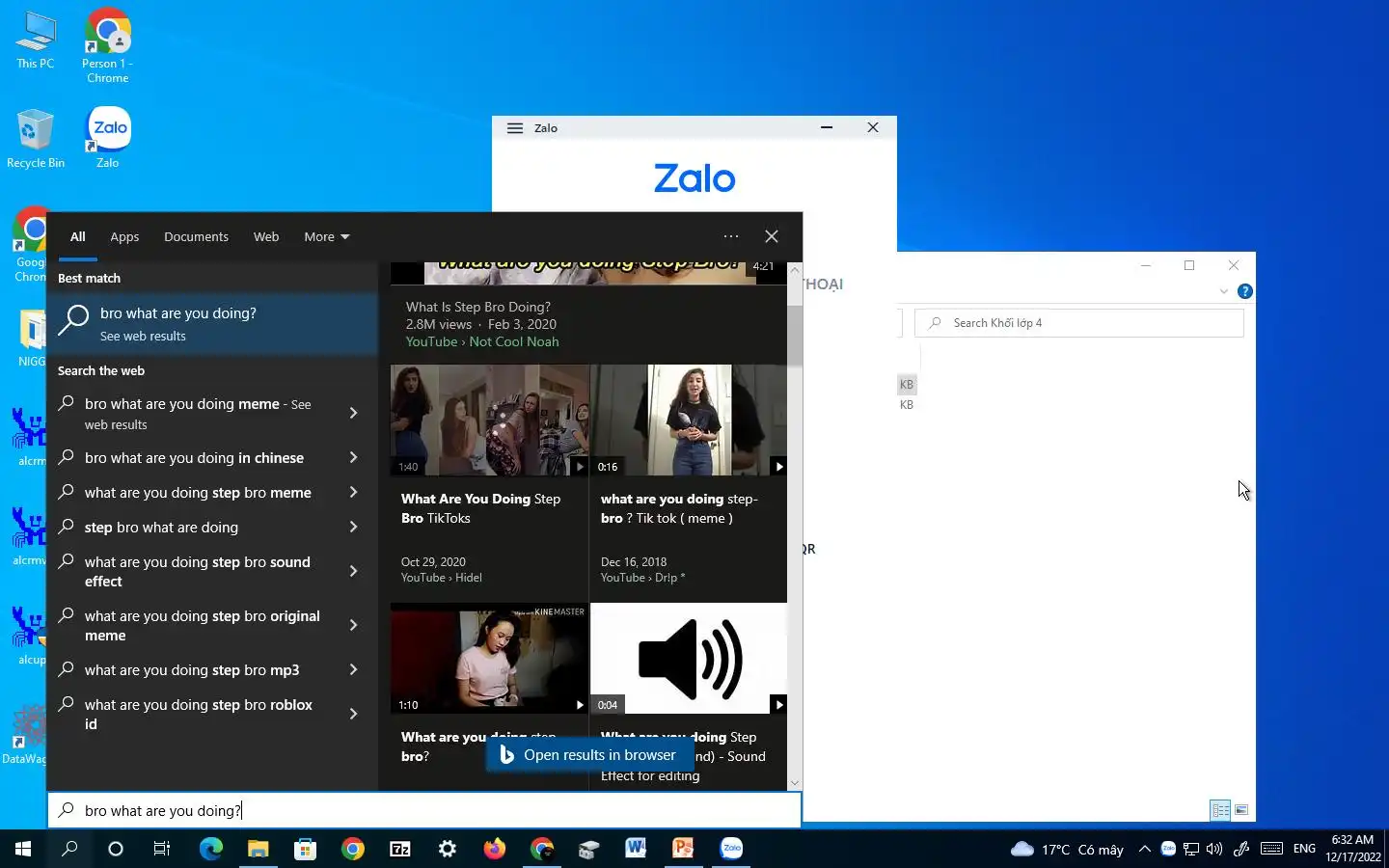The width and height of the screenshot is (1389, 868).
Task: Play the 0:16 'Tik tok ( meme )' thumbnail
Action: tap(689, 420)
